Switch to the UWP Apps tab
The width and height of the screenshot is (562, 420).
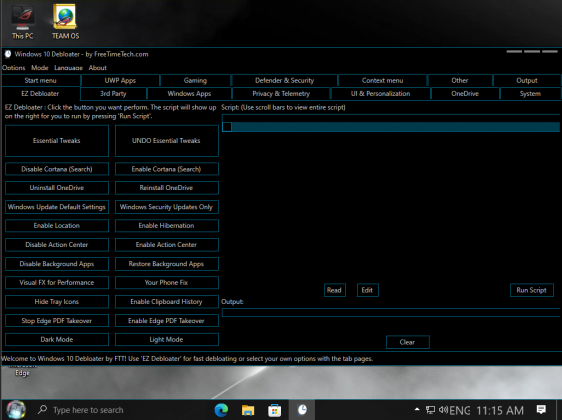[x=120, y=80]
